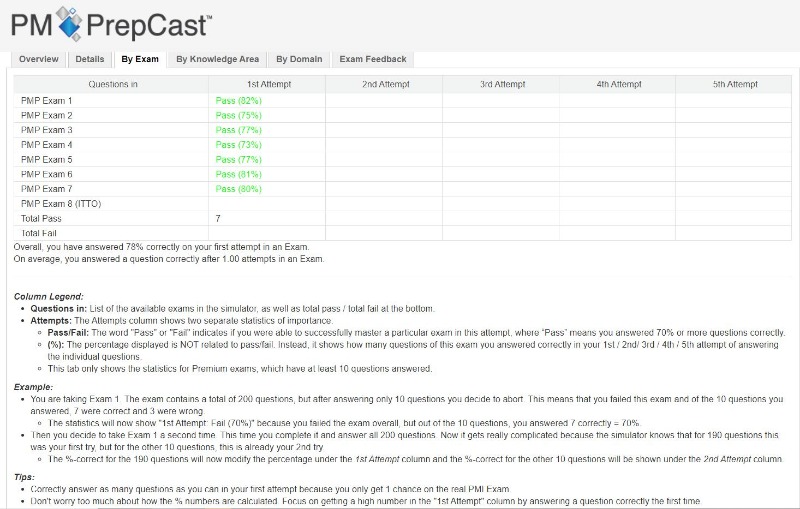Select the 'PMP Exam 5' row label
Viewport: 800px width, 509px height.
46,160
